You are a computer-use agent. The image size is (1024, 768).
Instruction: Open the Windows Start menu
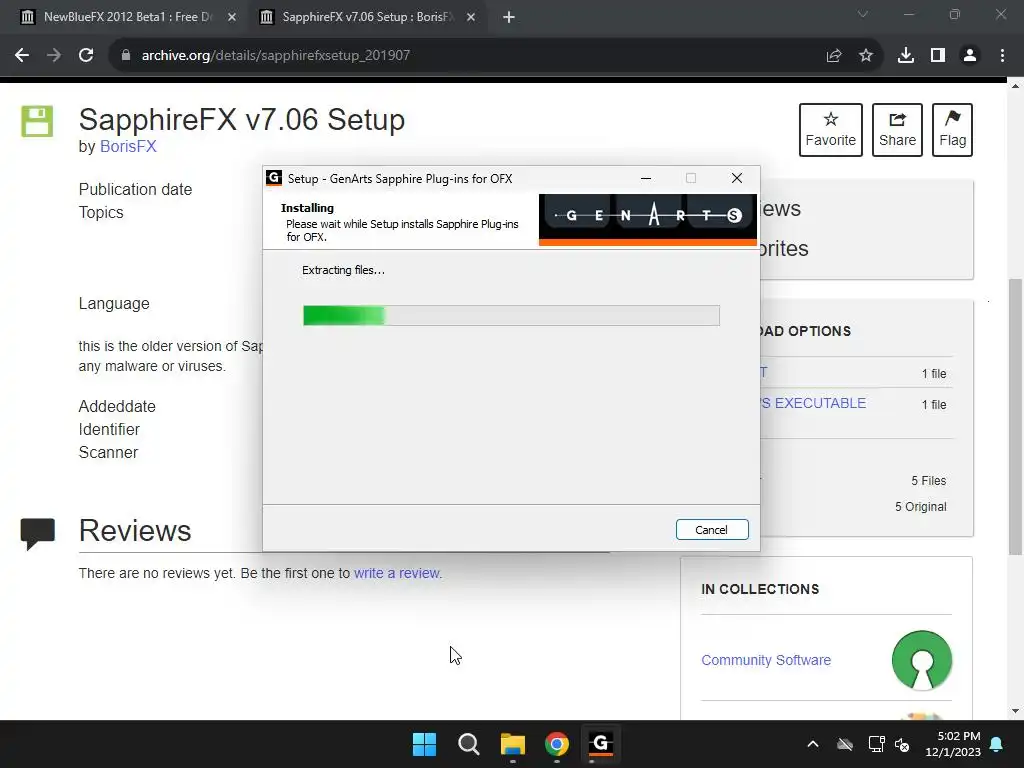point(424,744)
